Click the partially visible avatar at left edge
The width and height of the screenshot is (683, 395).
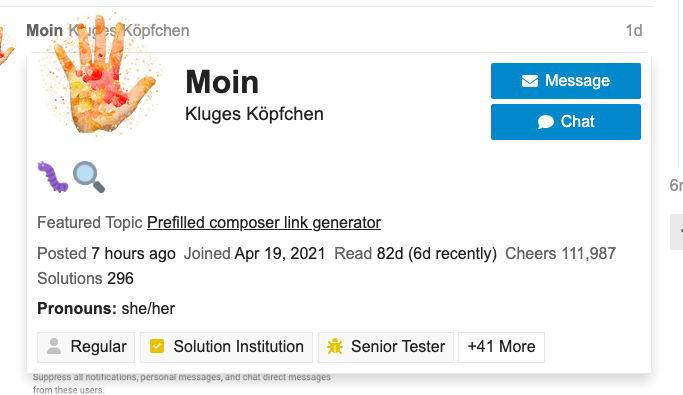(x=6, y=47)
